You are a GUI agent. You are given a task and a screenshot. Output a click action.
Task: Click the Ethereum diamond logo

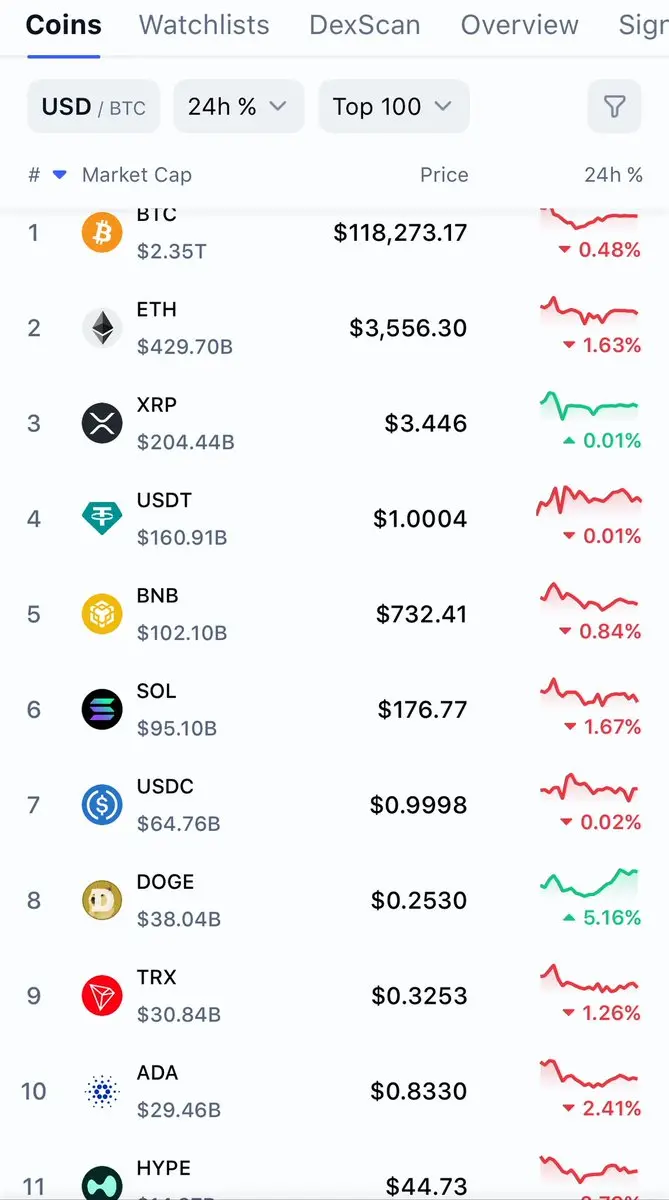click(102, 328)
